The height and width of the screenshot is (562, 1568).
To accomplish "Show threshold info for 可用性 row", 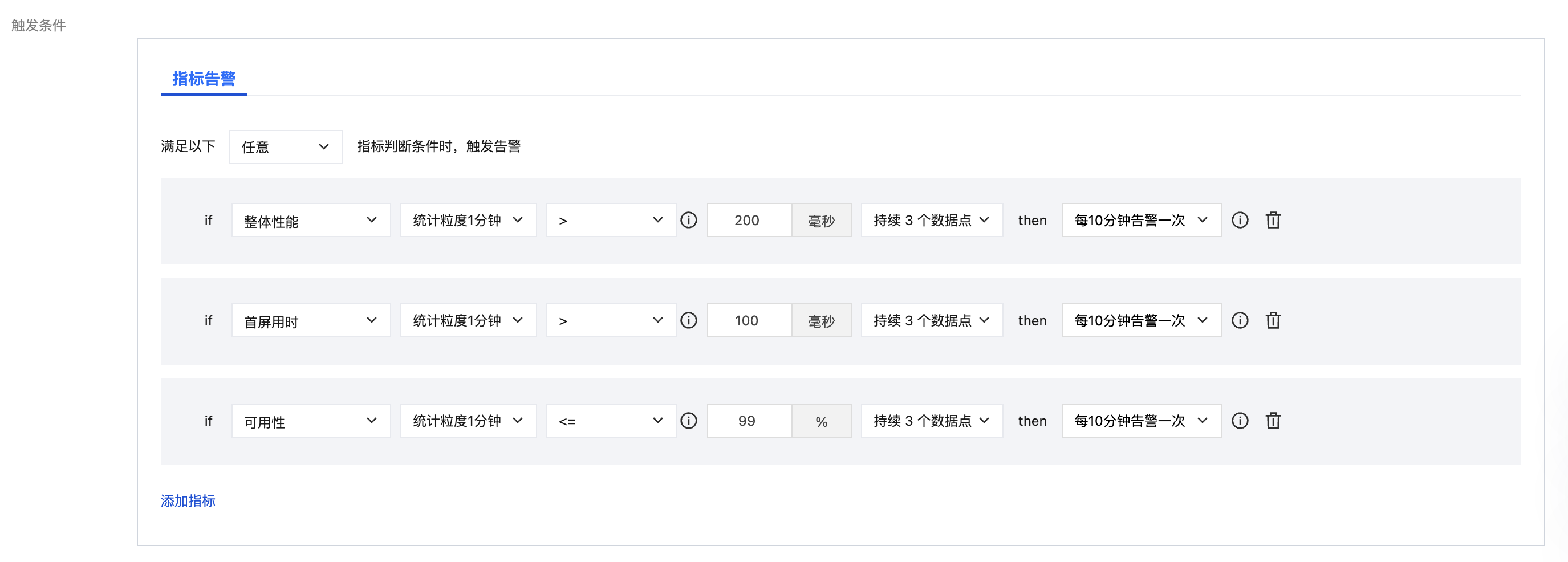I will pos(688,421).
